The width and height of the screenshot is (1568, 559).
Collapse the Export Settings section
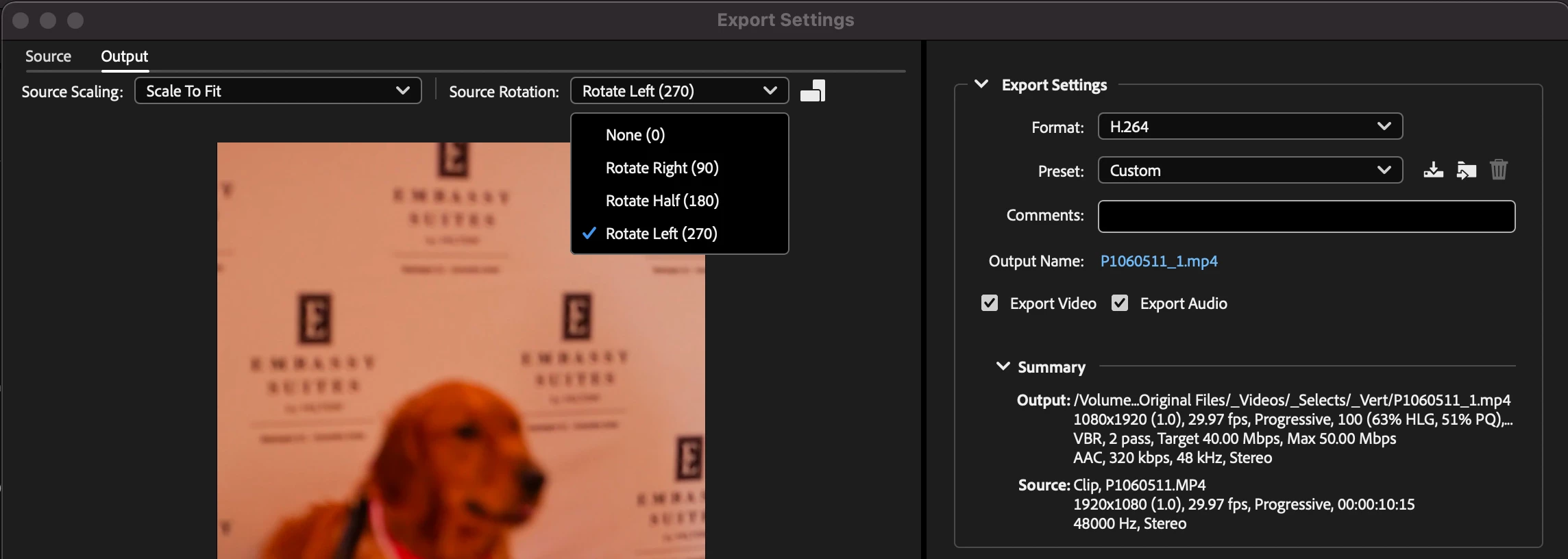tap(981, 84)
